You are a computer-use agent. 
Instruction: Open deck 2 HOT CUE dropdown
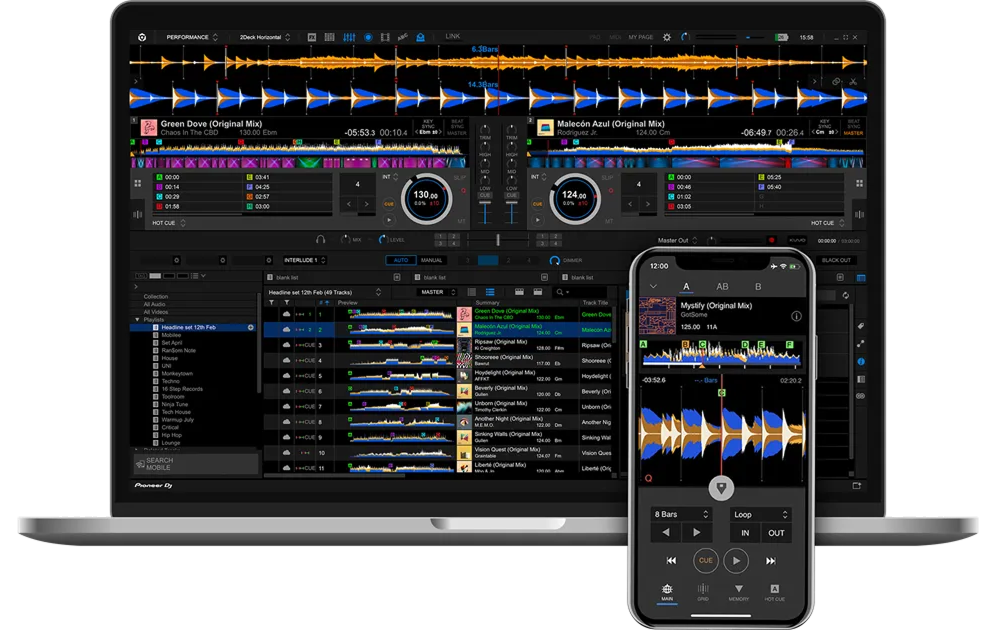click(827, 223)
